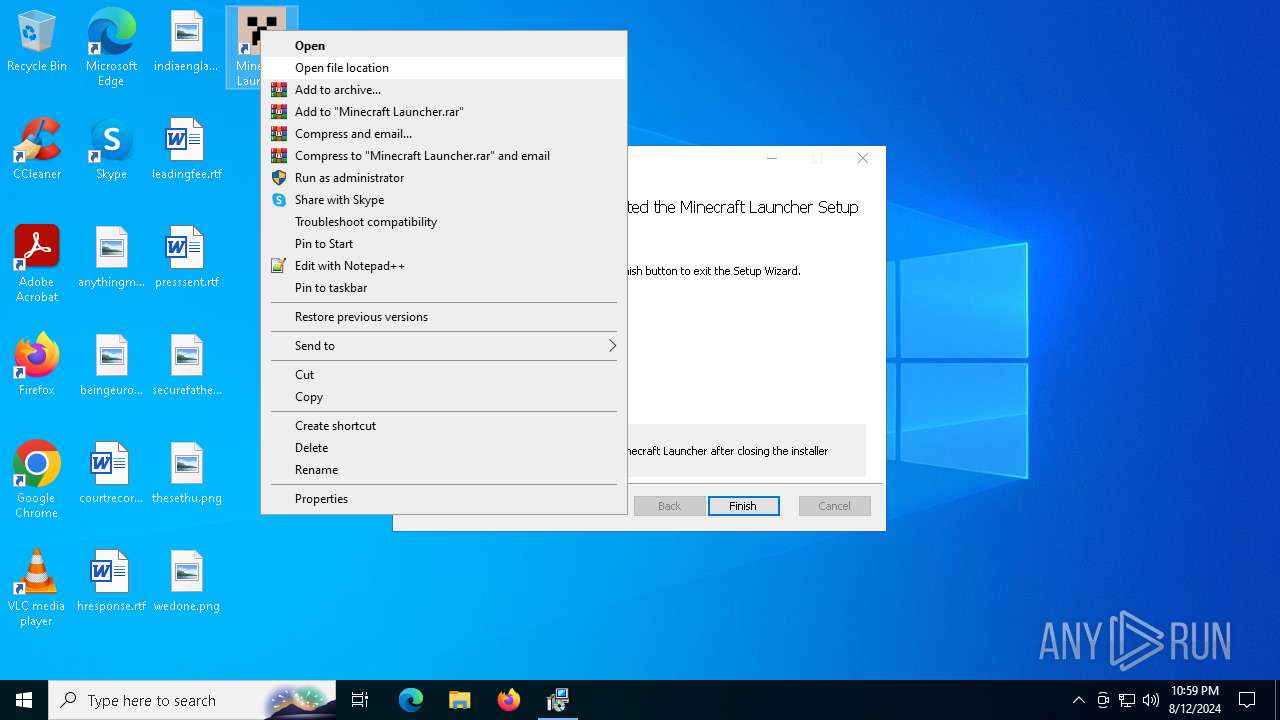
Task: Choose Edit with Notepad++
Action: (x=444, y=266)
